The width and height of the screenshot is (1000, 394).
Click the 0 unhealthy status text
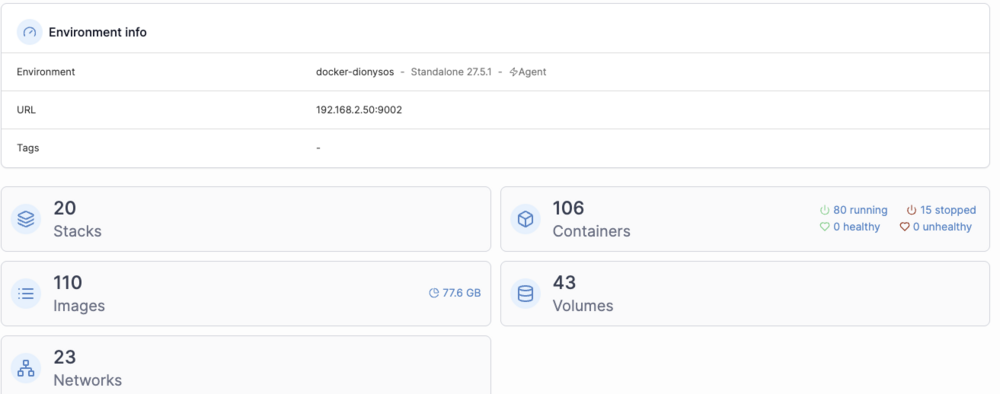[x=943, y=227]
